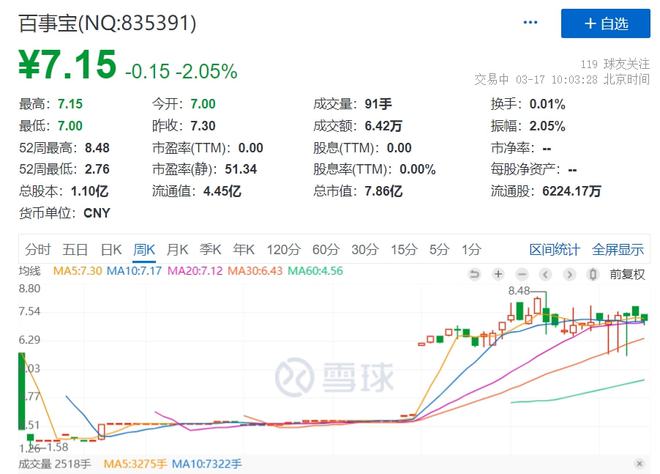Click the MA30:6.43 moving average label

point(255,271)
